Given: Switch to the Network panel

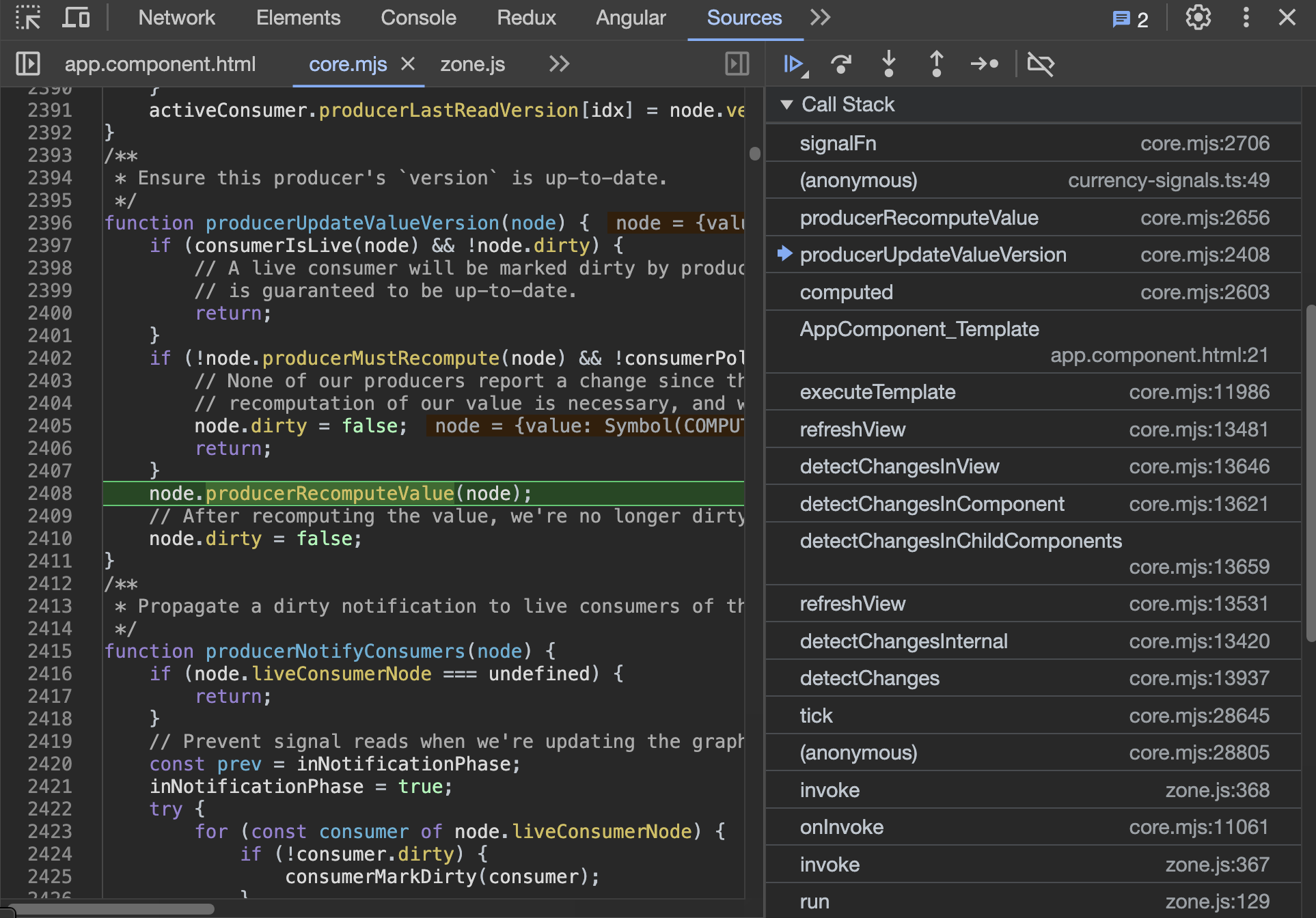Looking at the screenshot, I should click(176, 18).
